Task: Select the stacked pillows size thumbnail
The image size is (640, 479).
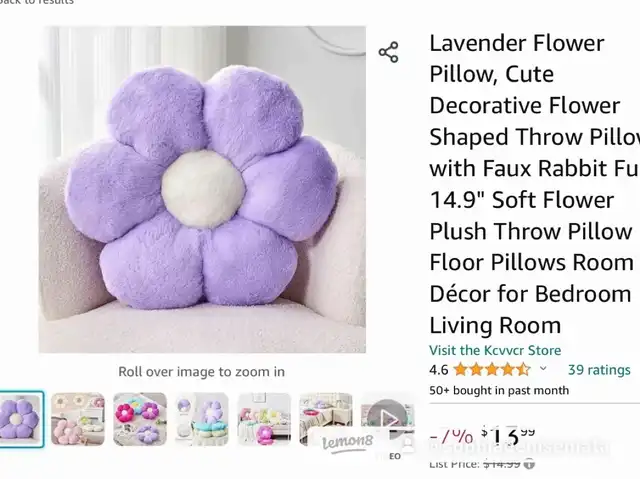Action: coord(202,419)
